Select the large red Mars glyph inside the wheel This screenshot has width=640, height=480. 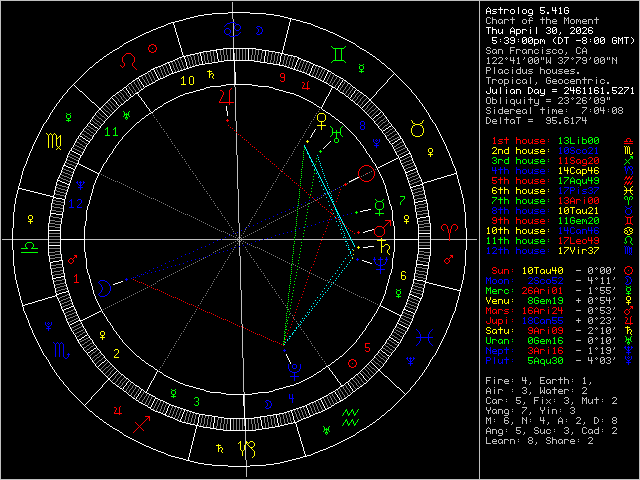click(383, 229)
